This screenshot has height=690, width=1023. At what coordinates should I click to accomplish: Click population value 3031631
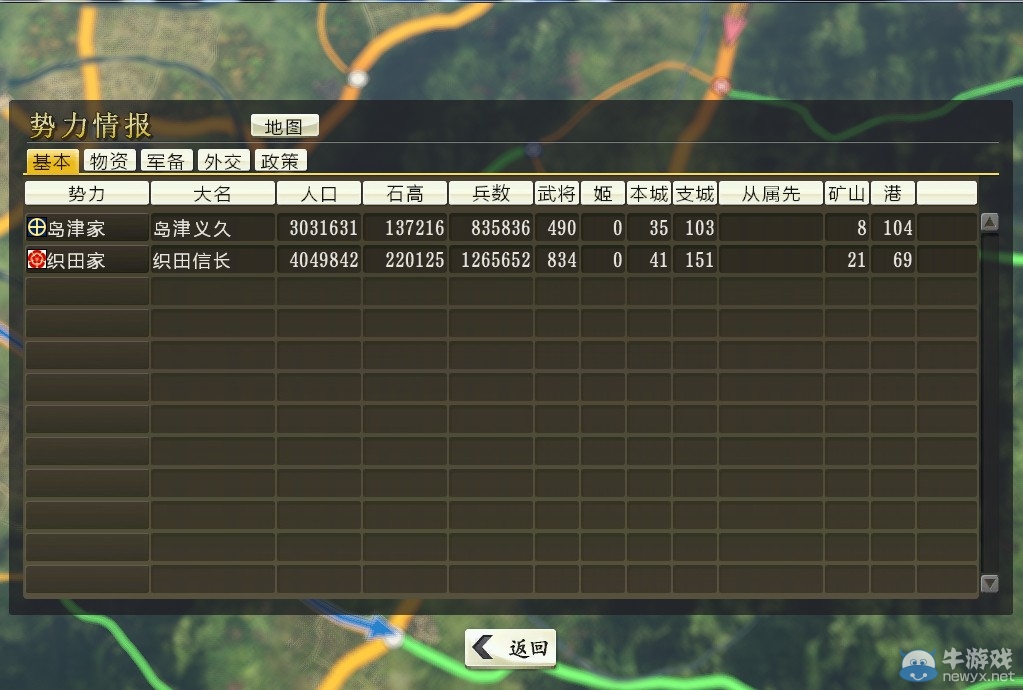coord(324,228)
